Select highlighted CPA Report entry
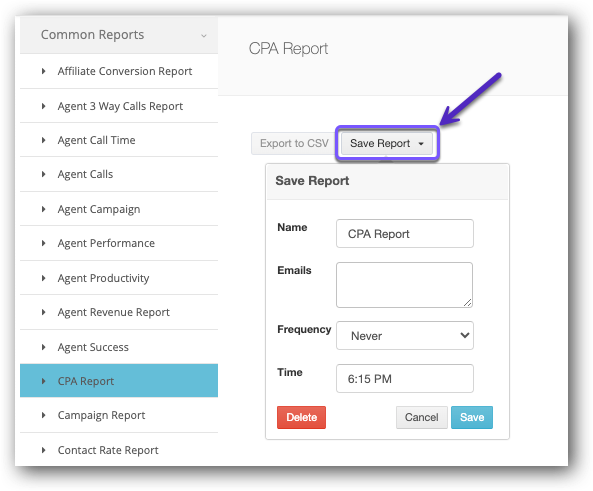Screen dimensions: 593x491 [119, 381]
